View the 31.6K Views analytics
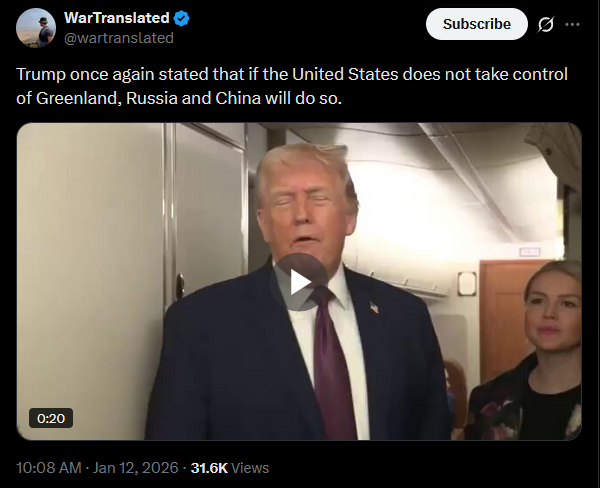This screenshot has width=600, height=488. (230, 468)
